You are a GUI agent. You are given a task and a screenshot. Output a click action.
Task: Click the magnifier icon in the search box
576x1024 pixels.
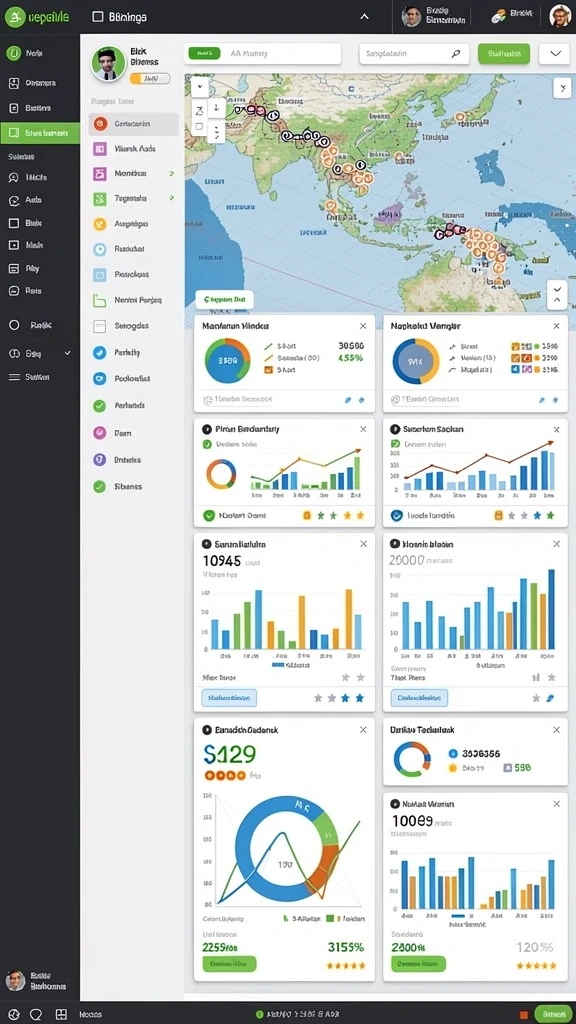pyautogui.click(x=456, y=54)
